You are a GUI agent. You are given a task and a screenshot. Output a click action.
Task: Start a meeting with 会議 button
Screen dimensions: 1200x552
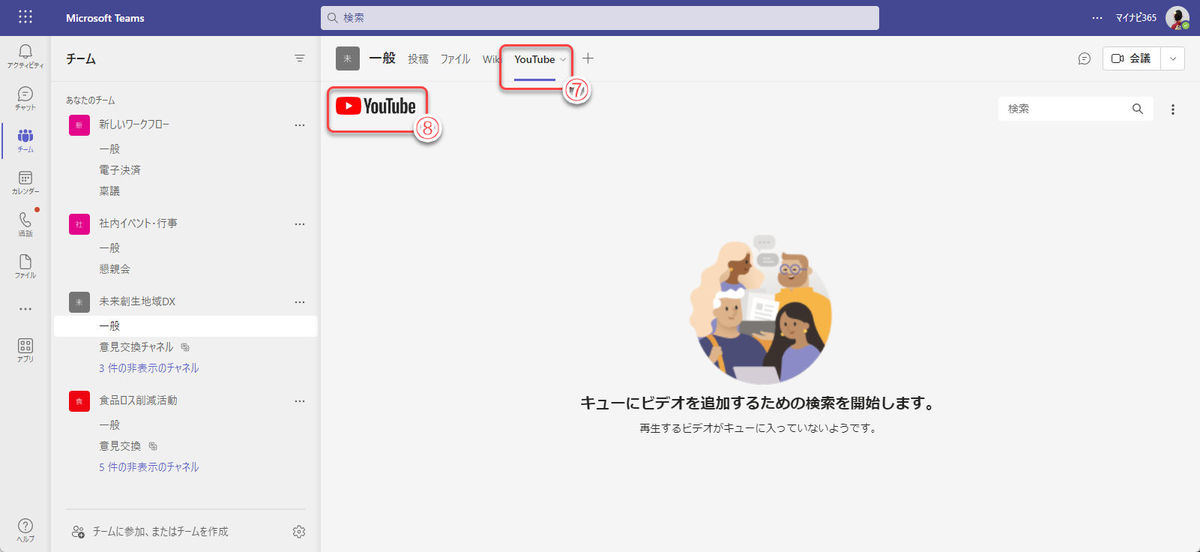point(1131,59)
